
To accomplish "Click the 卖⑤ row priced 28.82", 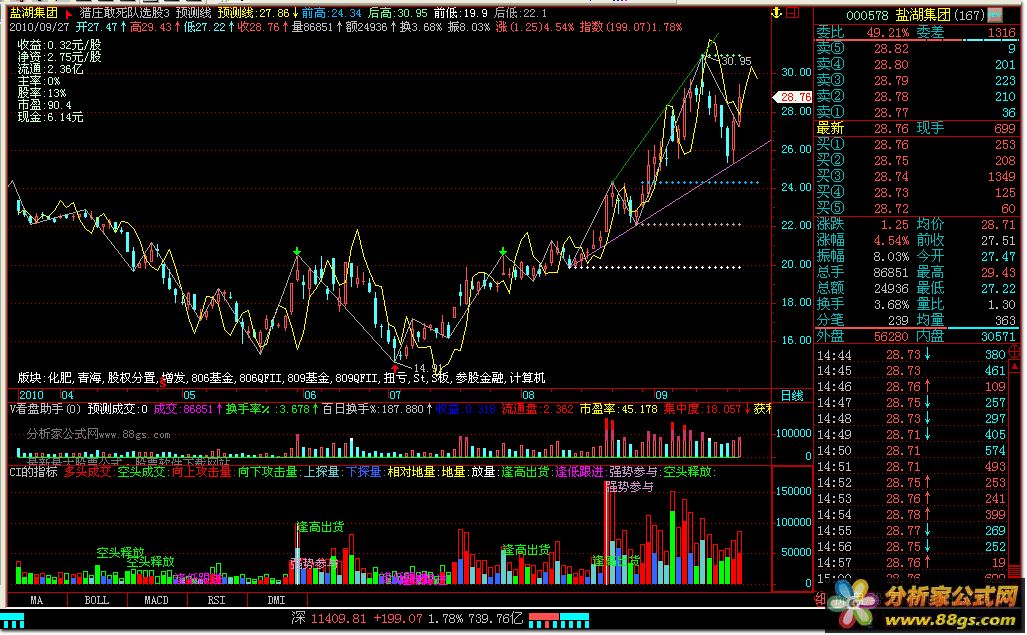I will pos(916,48).
